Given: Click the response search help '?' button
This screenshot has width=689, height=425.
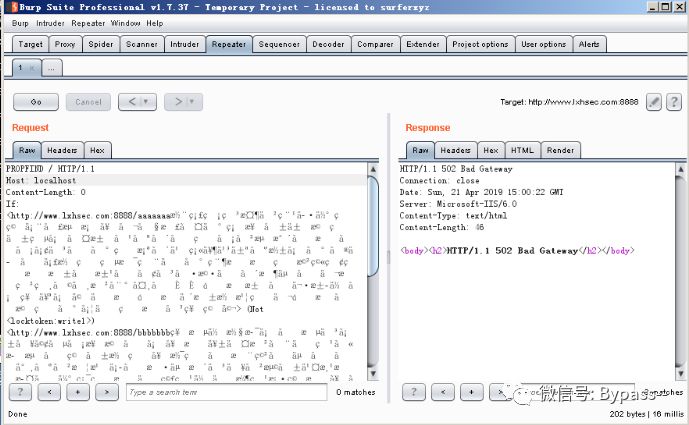Looking at the screenshot, I should [413, 392].
